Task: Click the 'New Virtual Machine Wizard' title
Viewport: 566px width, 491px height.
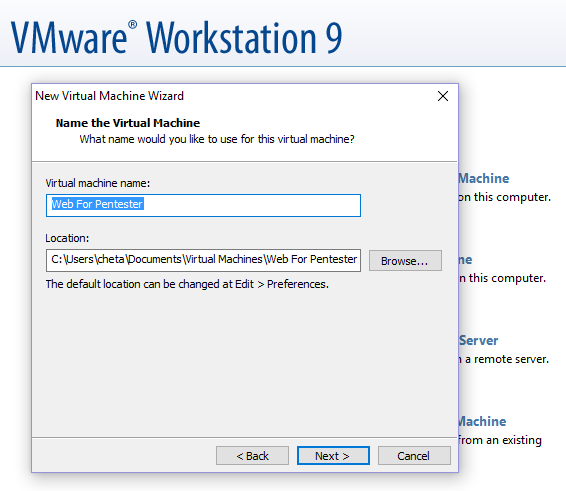Action: [109, 96]
